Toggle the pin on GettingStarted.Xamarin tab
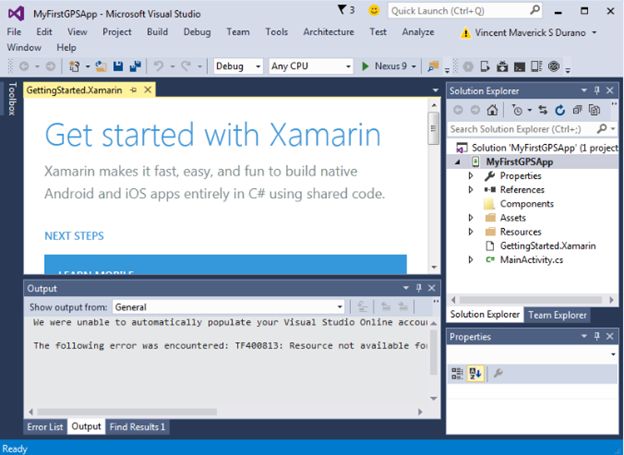The image size is (624, 455). pos(134,90)
